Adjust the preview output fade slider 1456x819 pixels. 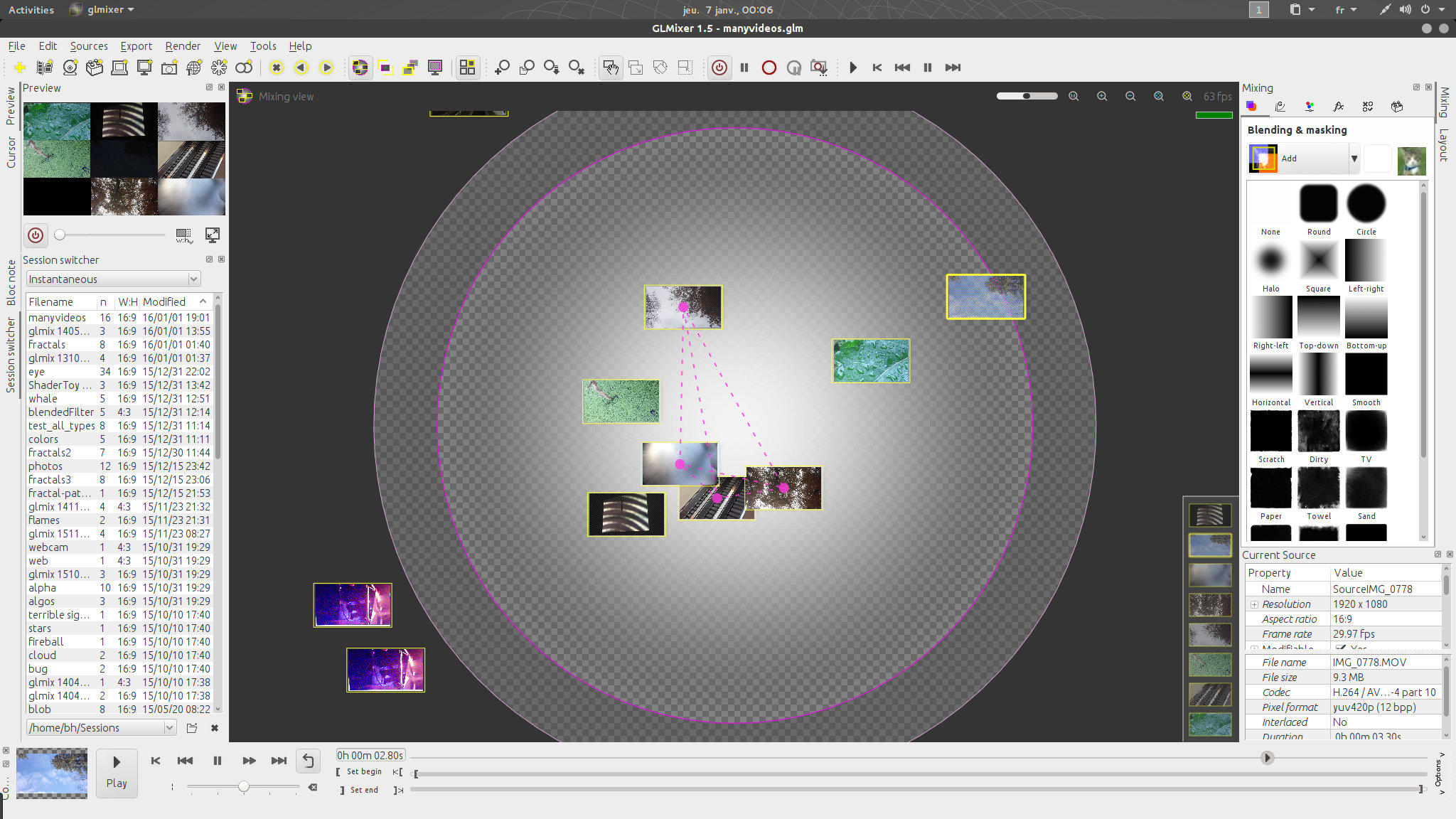point(112,235)
